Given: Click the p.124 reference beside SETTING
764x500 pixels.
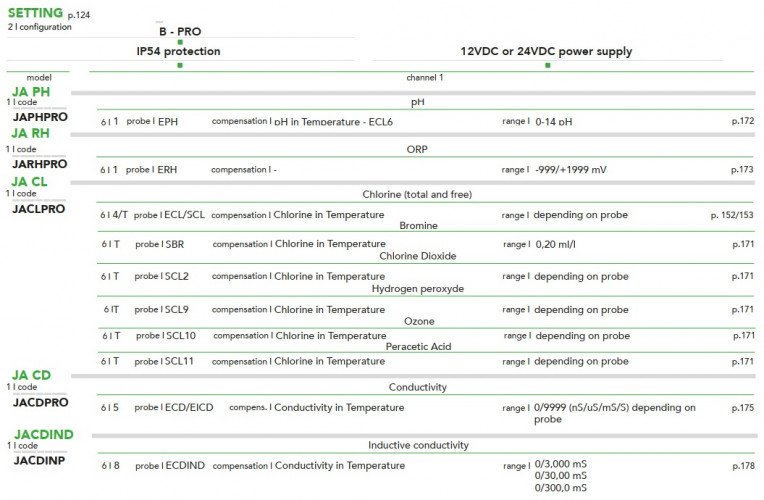Looking at the screenshot, I should pyautogui.click(x=78, y=17).
